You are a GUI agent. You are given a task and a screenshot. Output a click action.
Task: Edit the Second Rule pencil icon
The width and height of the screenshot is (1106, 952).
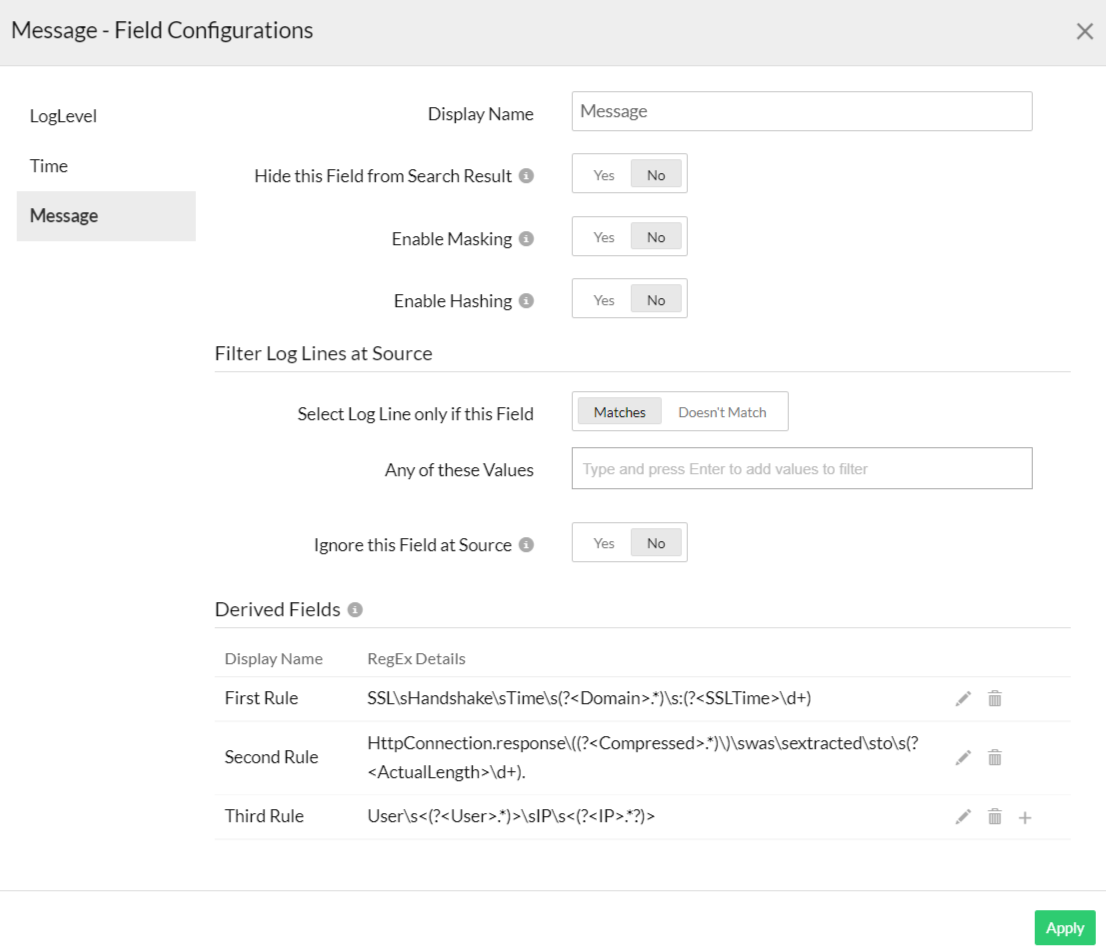click(963, 758)
